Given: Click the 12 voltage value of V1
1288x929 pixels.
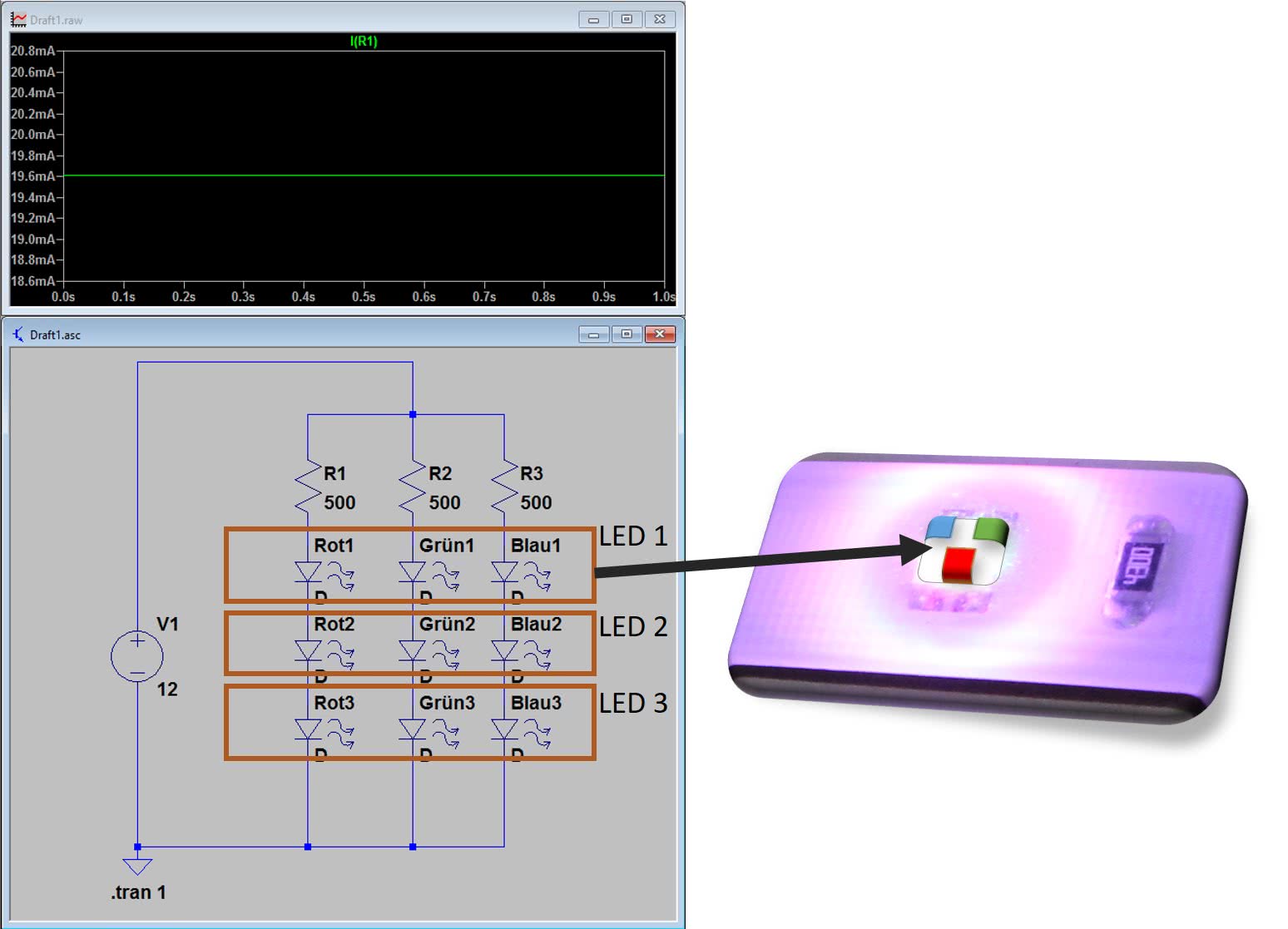Looking at the screenshot, I should [167, 689].
